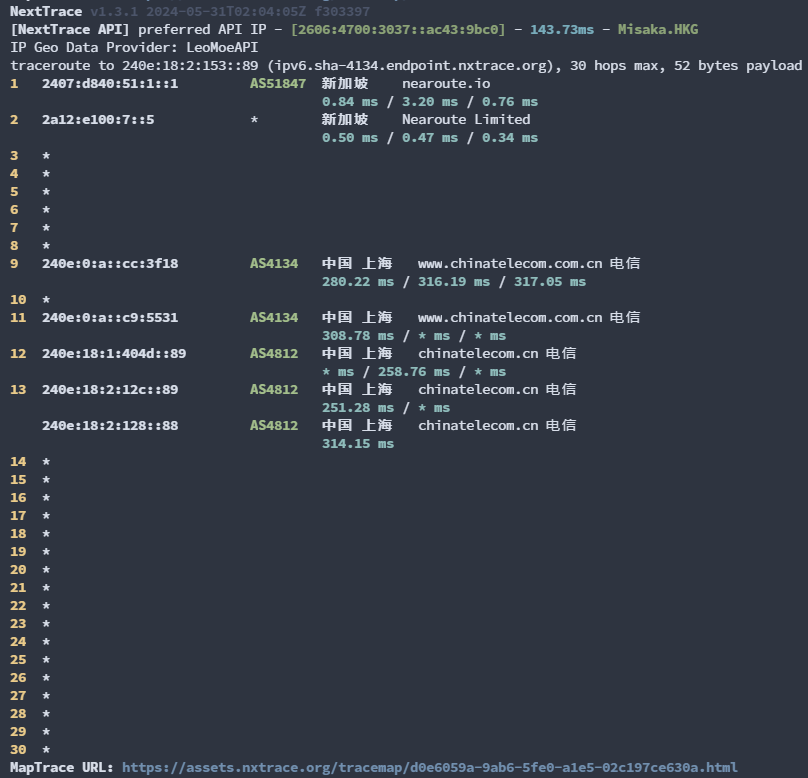Viewport: 808px width, 778px height.
Task: Click the AS4812 label on hop 12
Action: tap(274, 353)
